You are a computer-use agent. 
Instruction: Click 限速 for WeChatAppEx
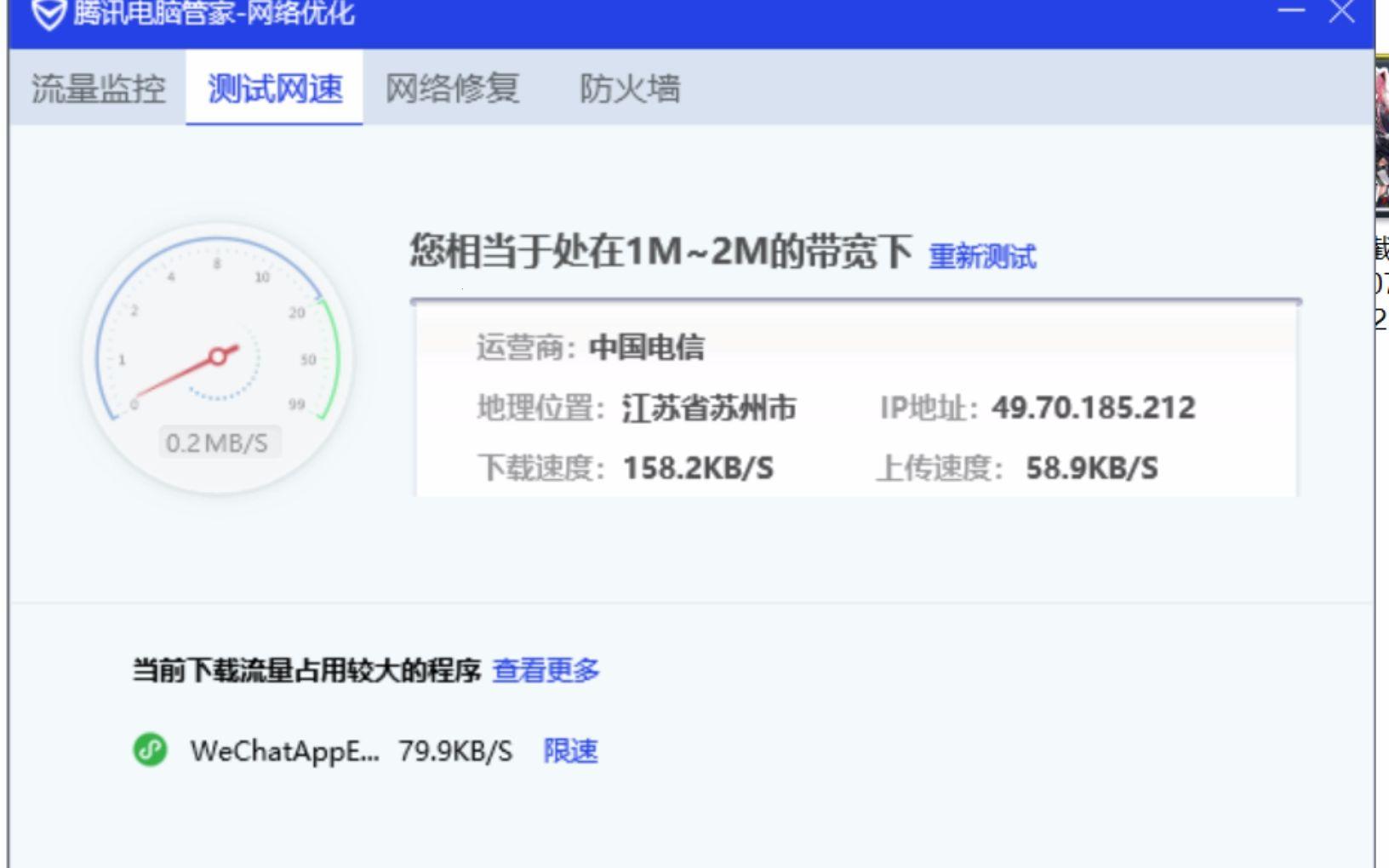pos(570,751)
